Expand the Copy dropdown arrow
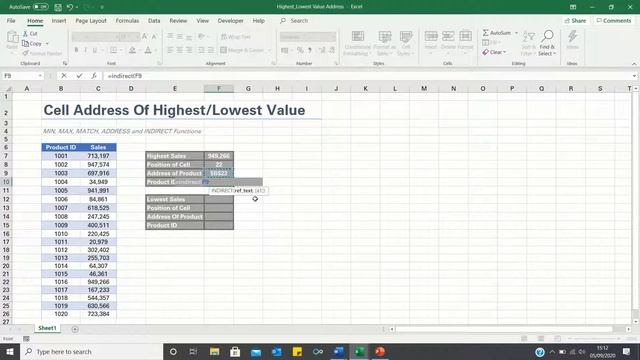The height and width of the screenshot is (360, 640). 47,43
